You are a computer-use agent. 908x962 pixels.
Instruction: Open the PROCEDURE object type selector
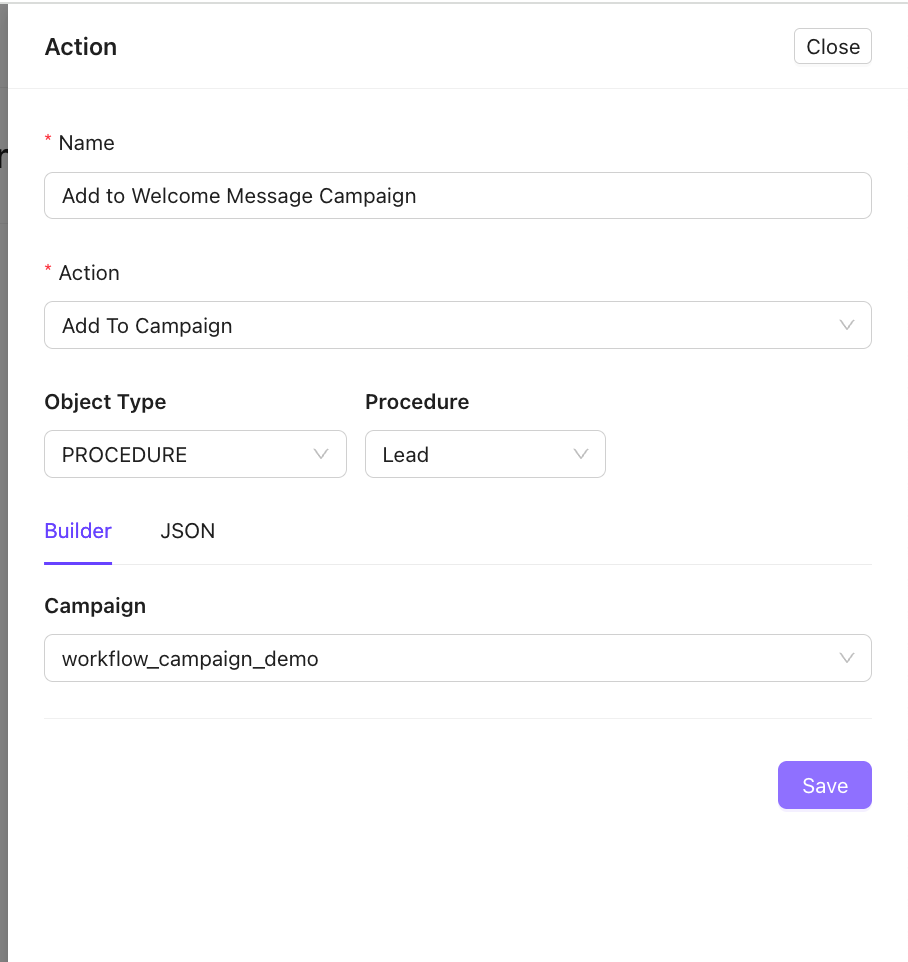[195, 454]
